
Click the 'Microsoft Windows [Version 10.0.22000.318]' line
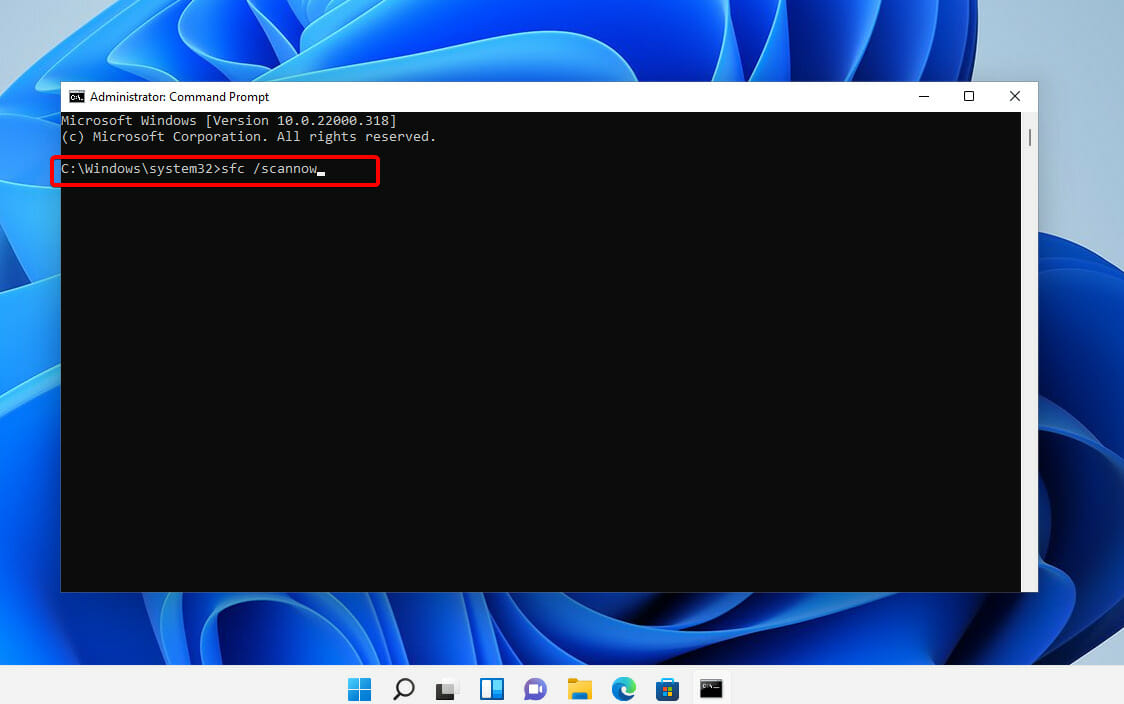[x=229, y=120]
